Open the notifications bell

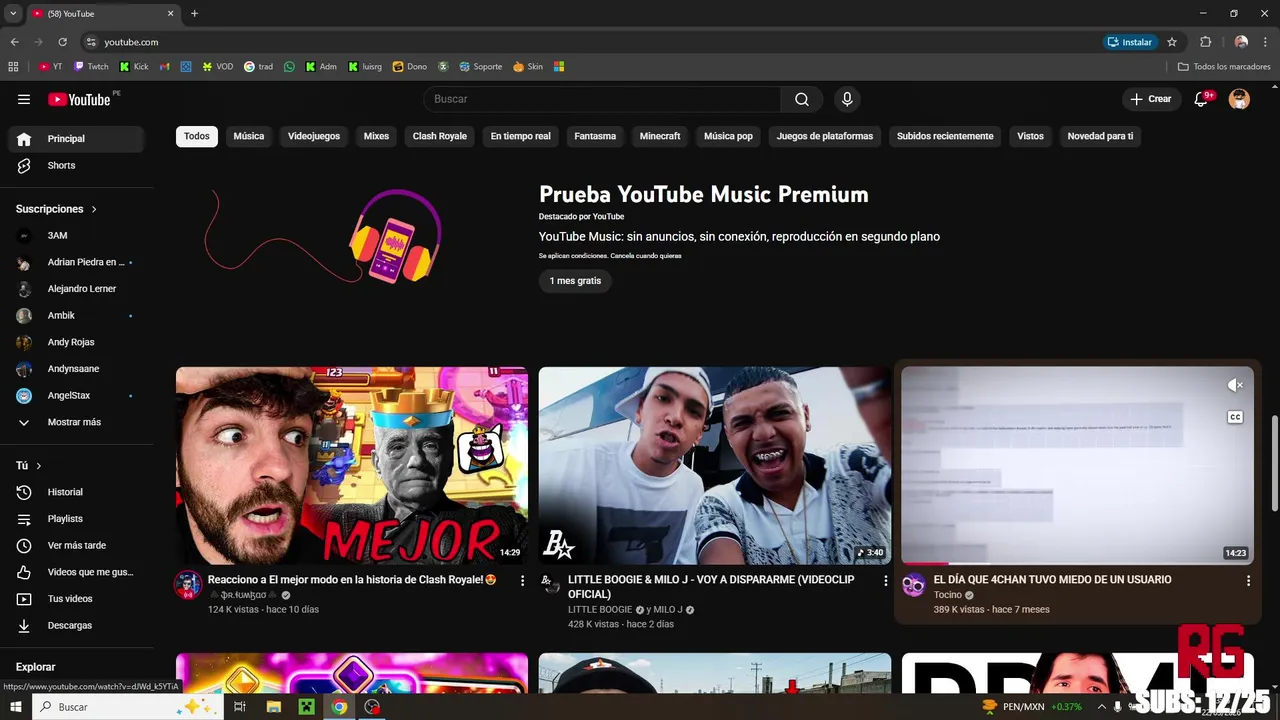click(1201, 99)
